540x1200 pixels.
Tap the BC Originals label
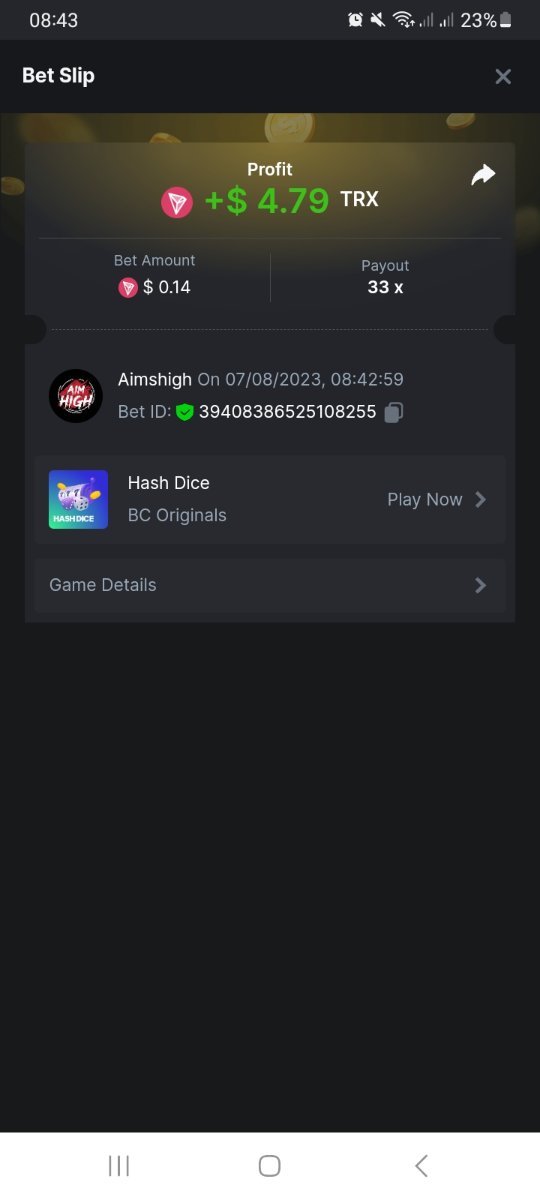point(177,515)
